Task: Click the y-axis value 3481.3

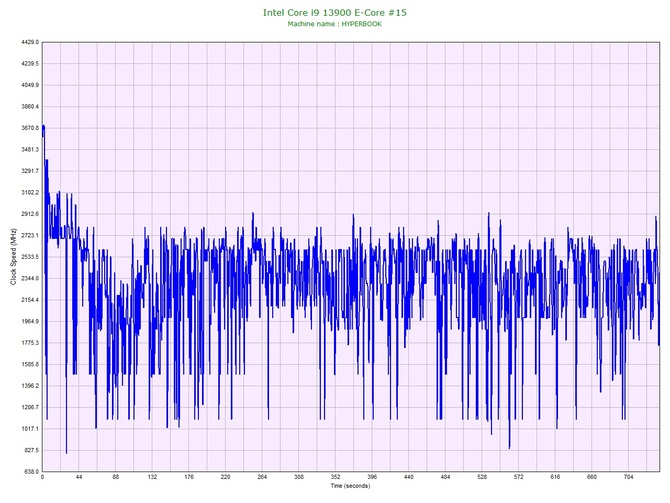Action: click(x=30, y=150)
